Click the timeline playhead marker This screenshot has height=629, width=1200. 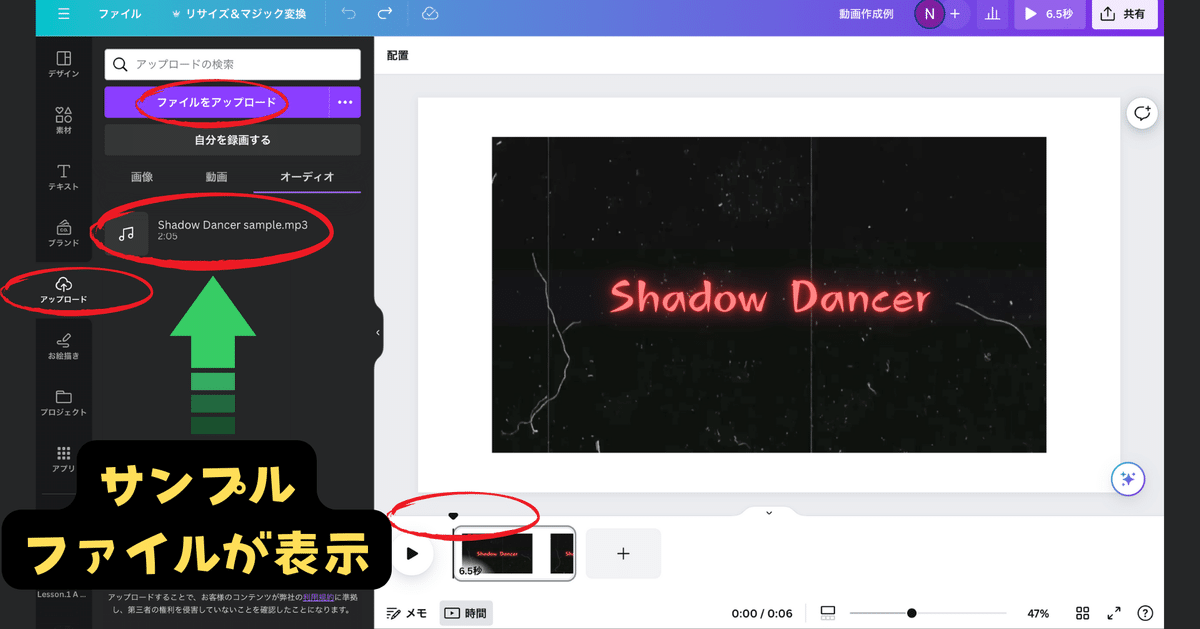[453, 516]
